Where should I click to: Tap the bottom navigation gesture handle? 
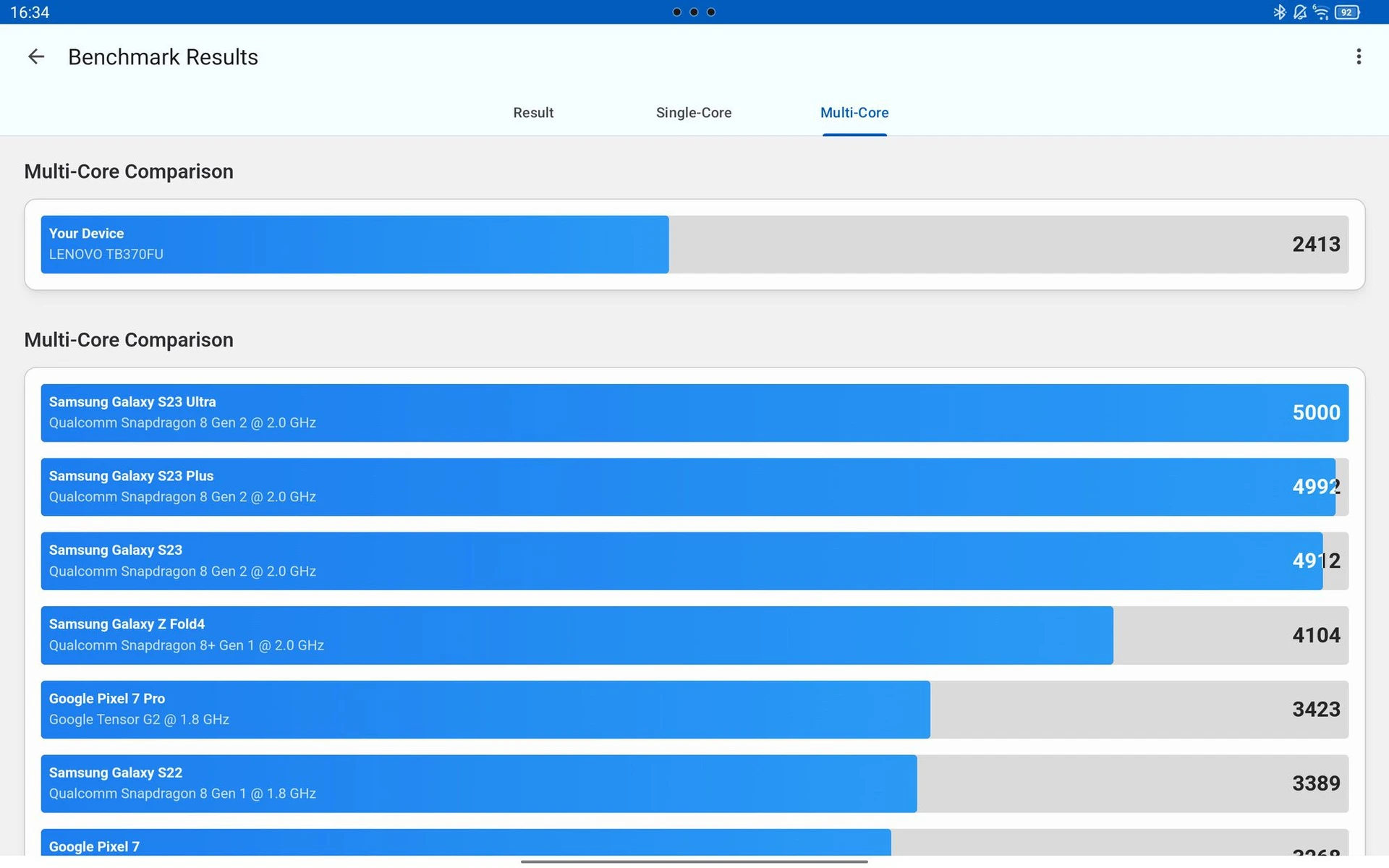[x=694, y=861]
